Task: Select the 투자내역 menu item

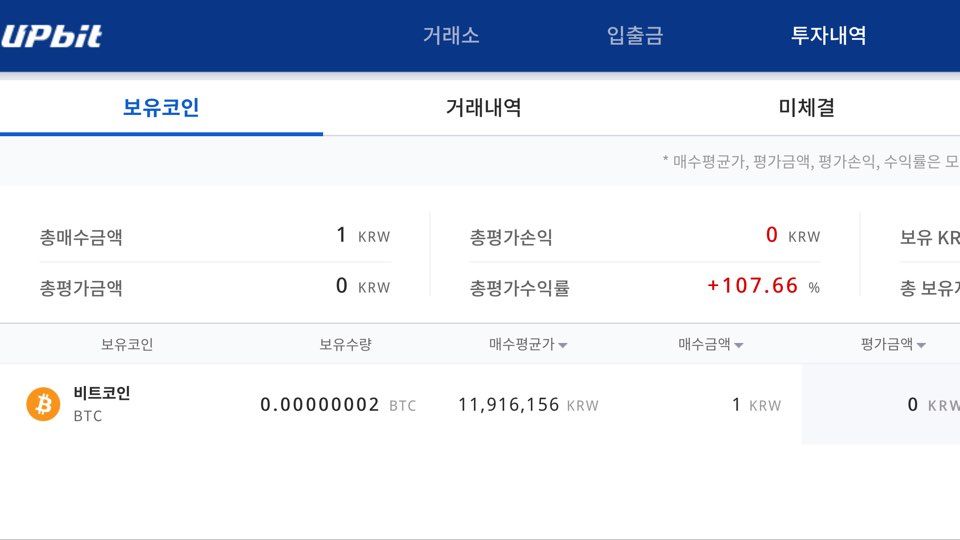Action: point(828,36)
